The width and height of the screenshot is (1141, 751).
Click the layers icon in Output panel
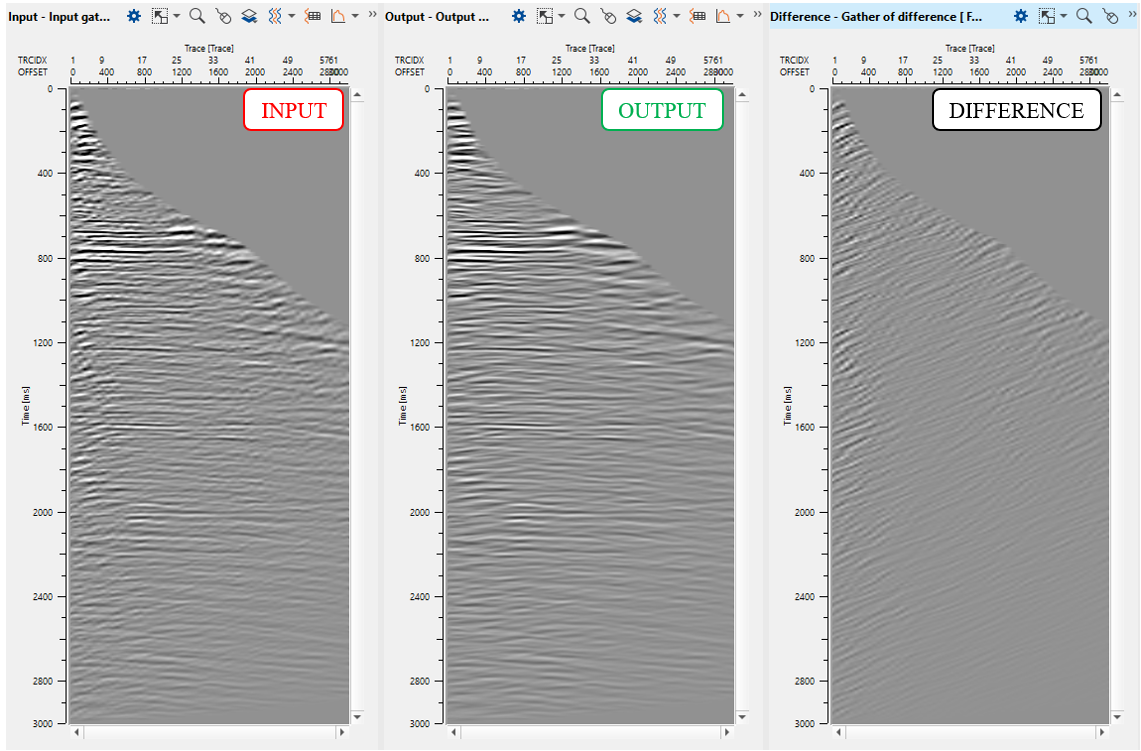click(x=634, y=16)
